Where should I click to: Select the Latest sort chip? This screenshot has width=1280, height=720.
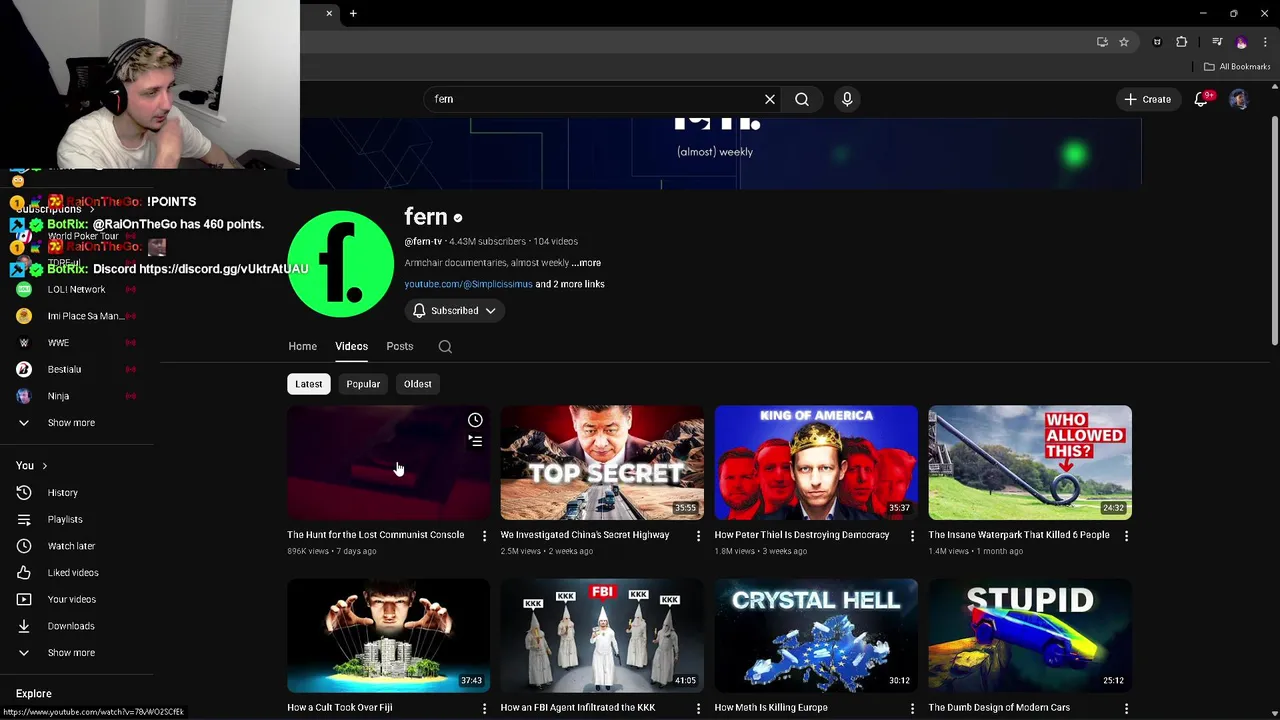tap(308, 384)
